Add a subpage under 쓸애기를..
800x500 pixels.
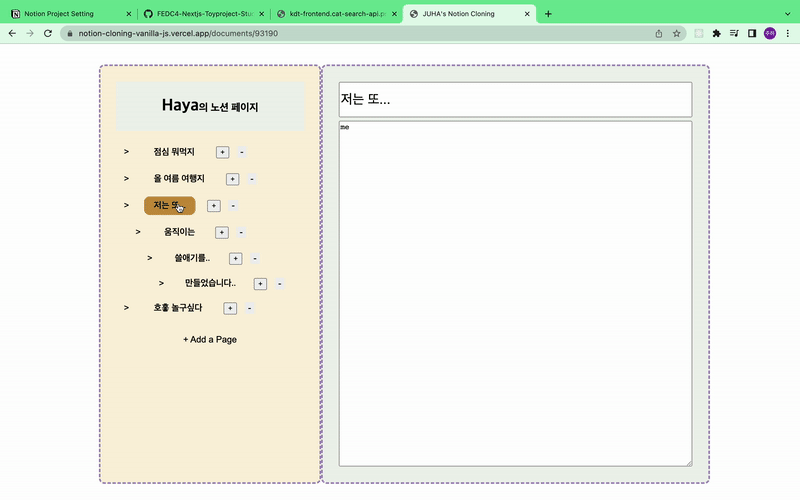tap(236, 259)
